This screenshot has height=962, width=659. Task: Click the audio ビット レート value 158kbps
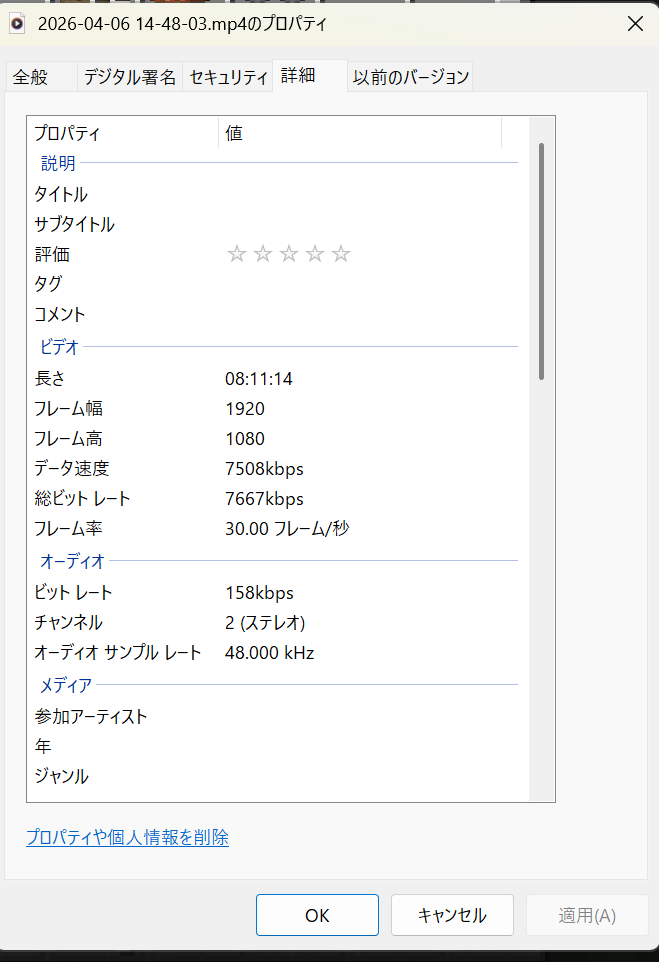[x=259, y=593]
